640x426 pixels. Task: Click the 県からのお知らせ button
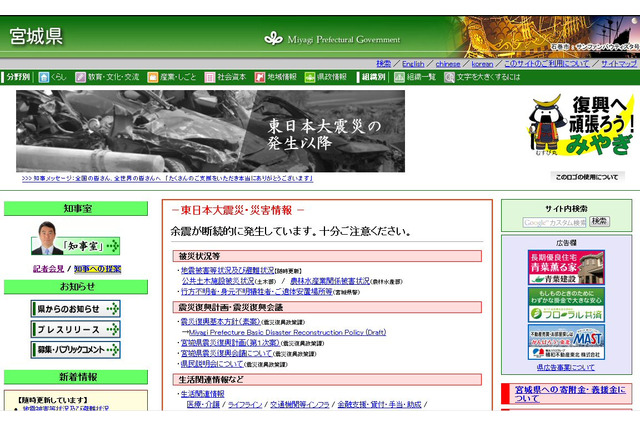(x=76, y=309)
